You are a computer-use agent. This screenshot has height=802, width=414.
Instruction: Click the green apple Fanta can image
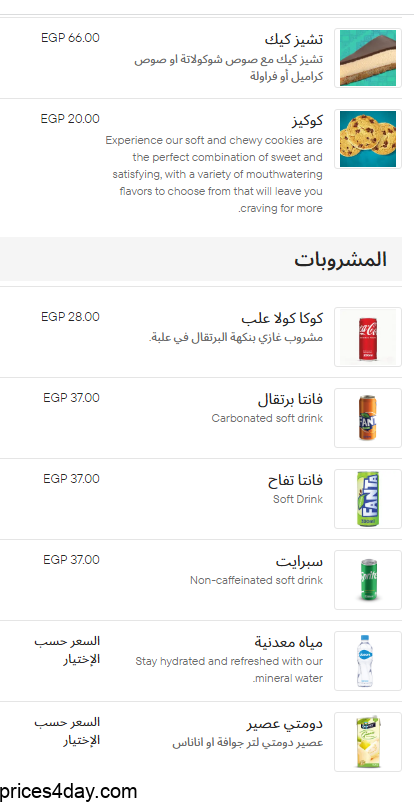tap(368, 499)
